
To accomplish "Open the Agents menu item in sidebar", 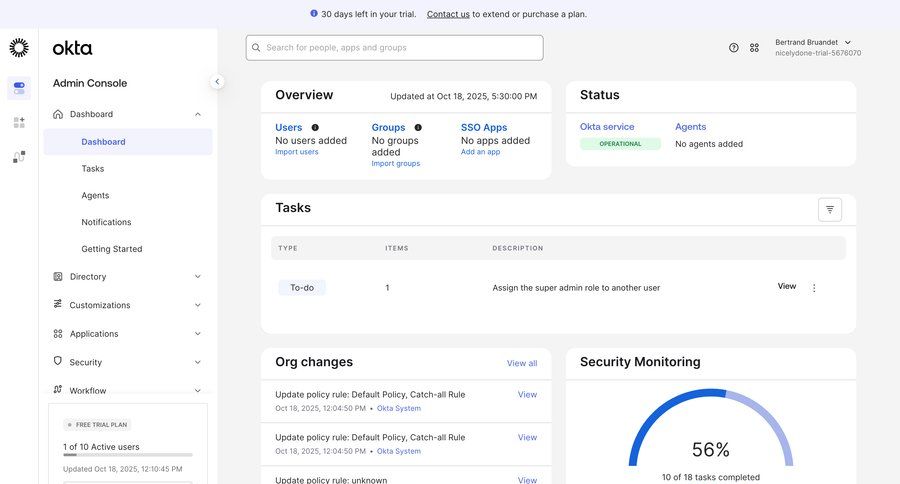I will click(x=95, y=195).
